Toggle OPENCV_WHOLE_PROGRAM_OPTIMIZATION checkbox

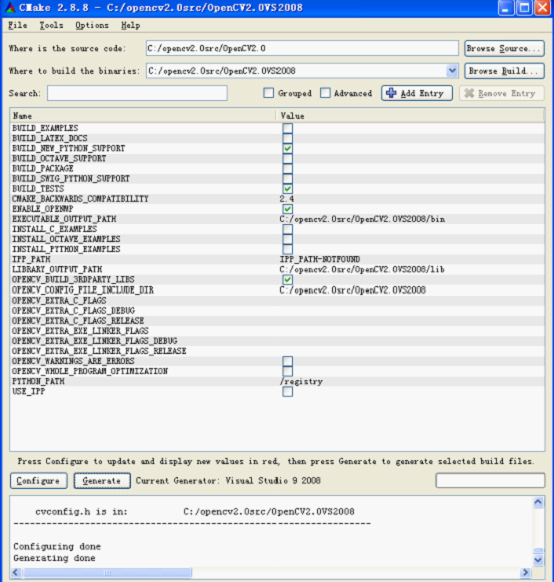tap(288, 371)
